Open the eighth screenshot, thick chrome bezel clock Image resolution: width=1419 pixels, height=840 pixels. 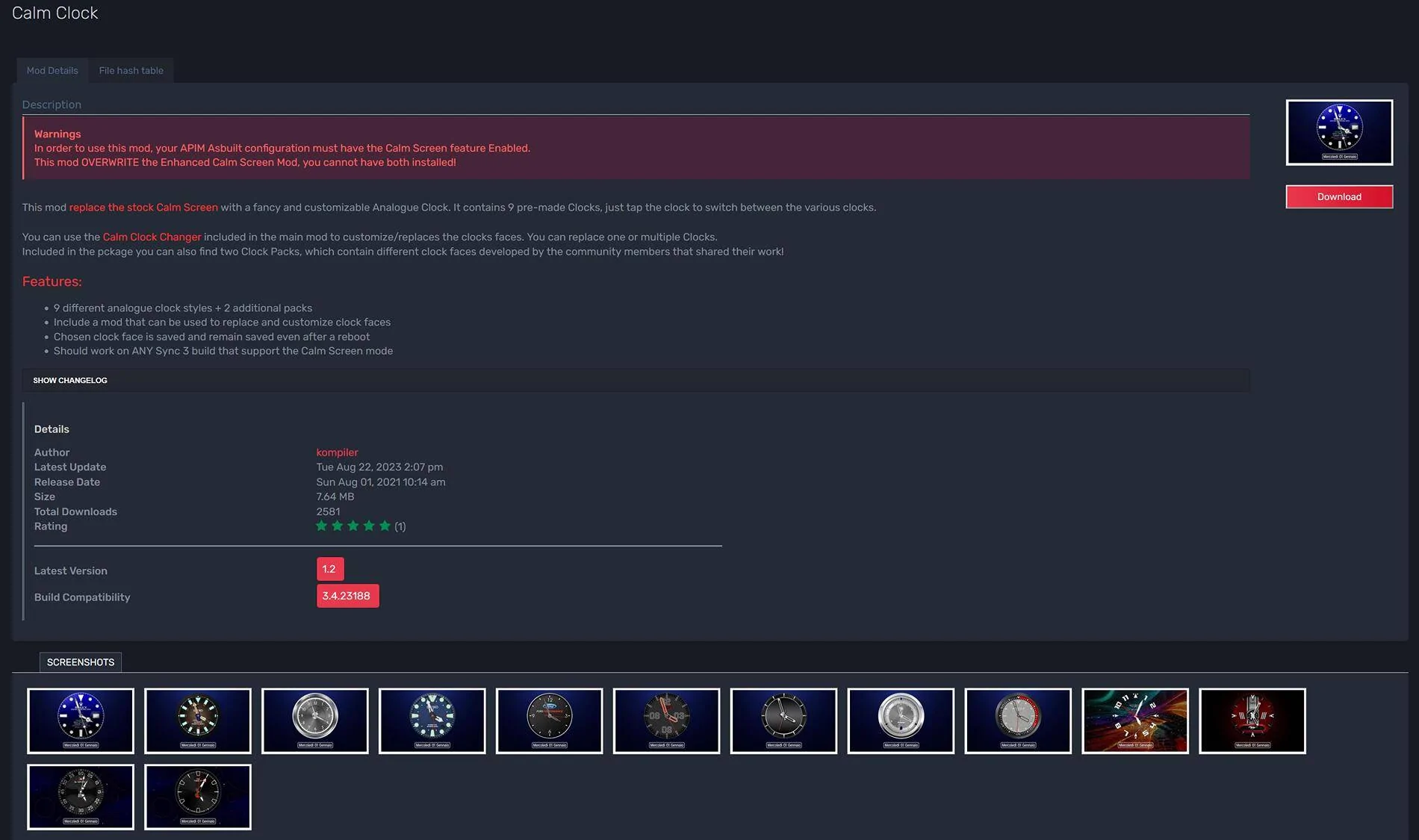point(901,721)
